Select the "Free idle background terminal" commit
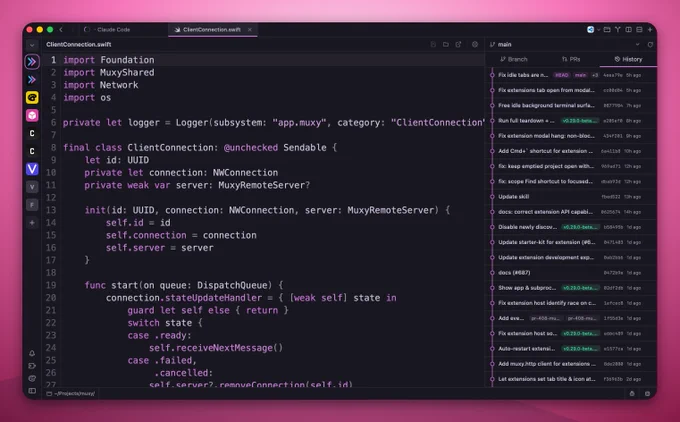The image size is (680, 422). [x=572, y=105]
